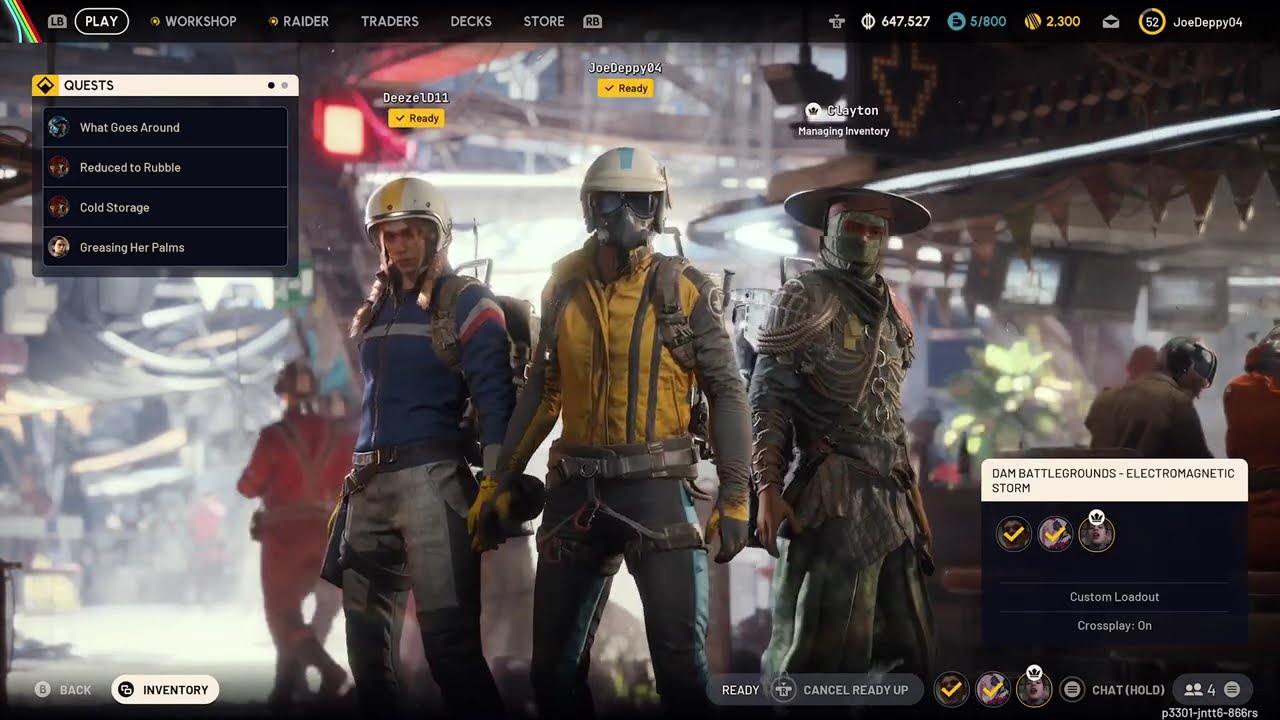Click the Cold Storage quest giver icon

pyautogui.click(x=59, y=207)
